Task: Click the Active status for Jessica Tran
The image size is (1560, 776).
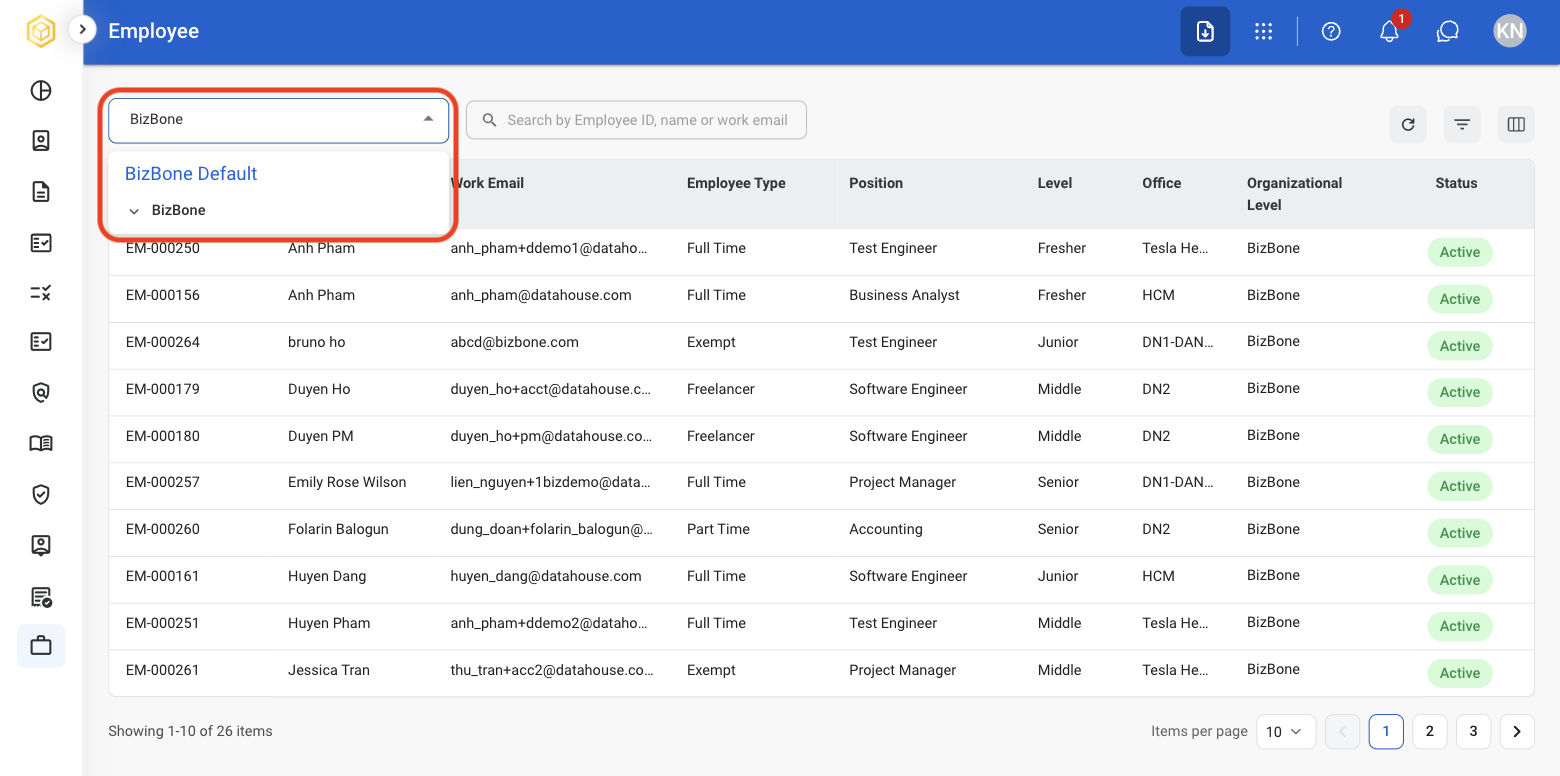Action: click(1460, 673)
